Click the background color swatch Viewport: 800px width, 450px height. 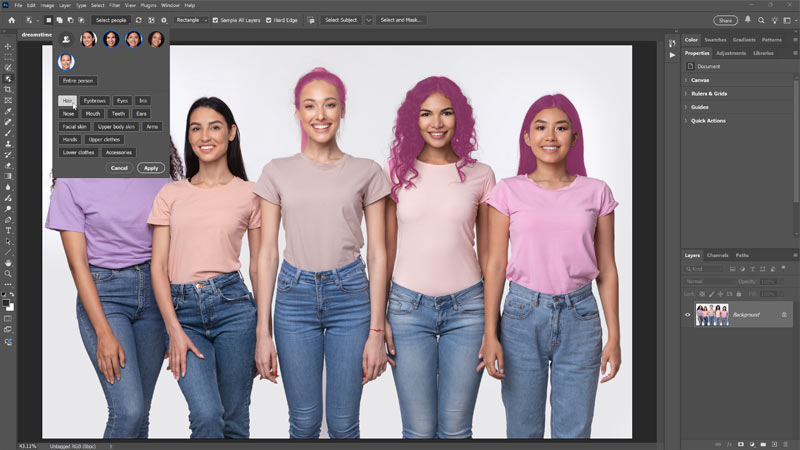pos(11,307)
